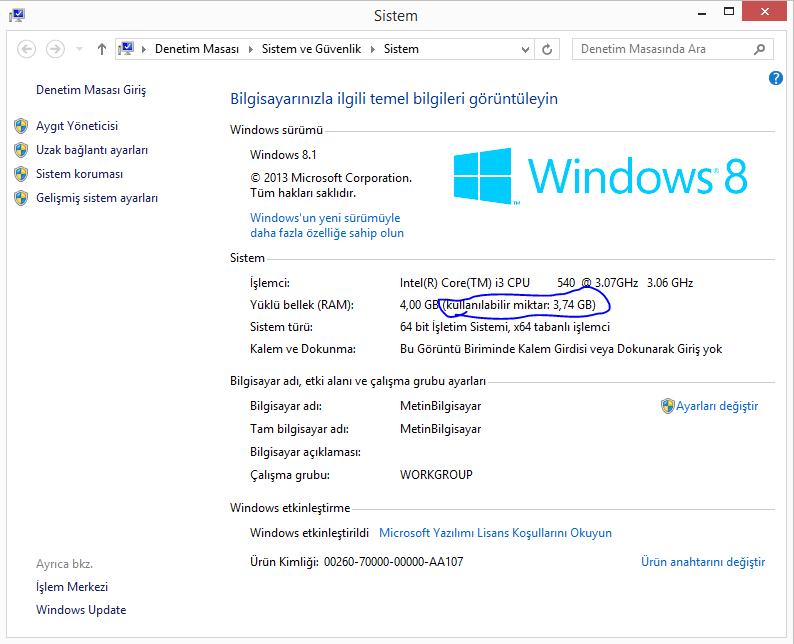Open Windows Update link
This screenshot has height=644, width=794.
tap(81, 610)
